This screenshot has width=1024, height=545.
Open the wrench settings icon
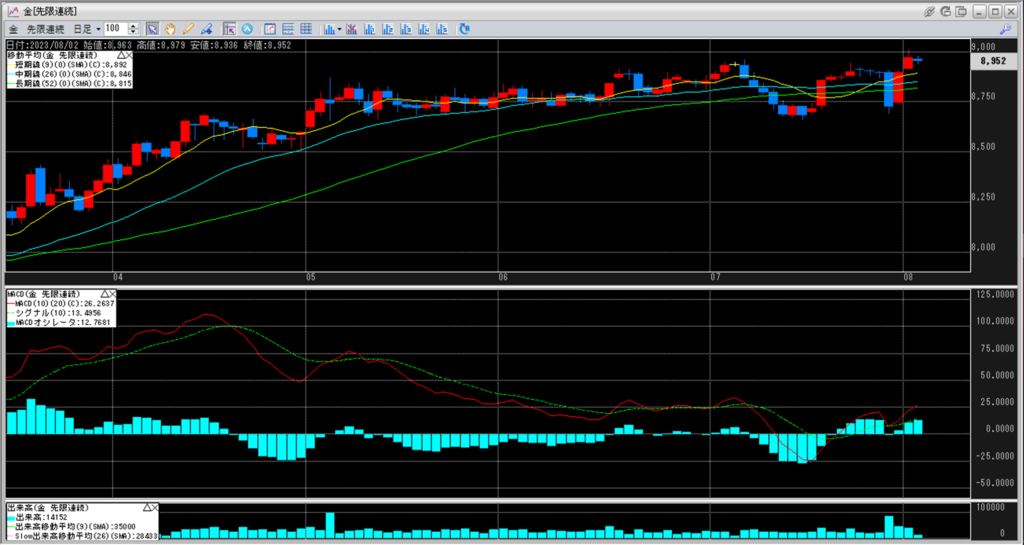[x=1005, y=29]
